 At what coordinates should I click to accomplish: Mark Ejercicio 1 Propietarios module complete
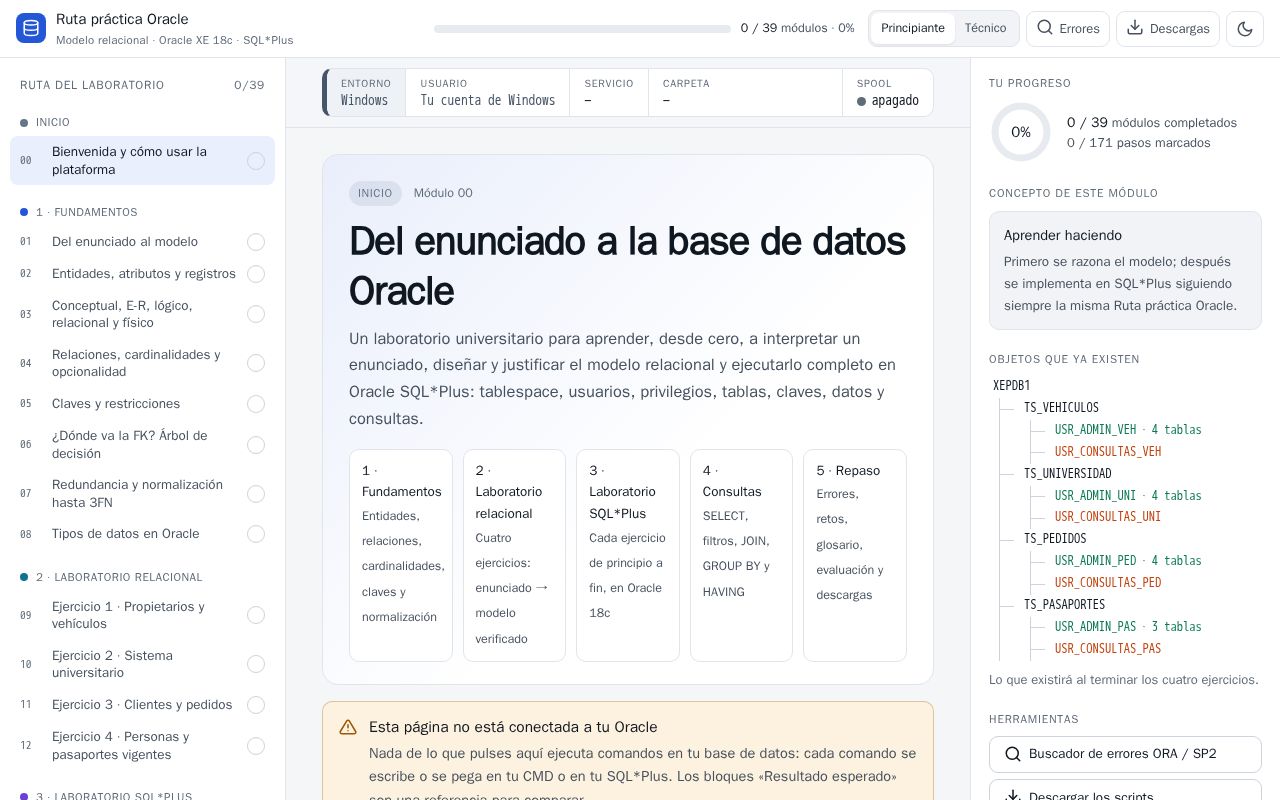click(x=256, y=615)
